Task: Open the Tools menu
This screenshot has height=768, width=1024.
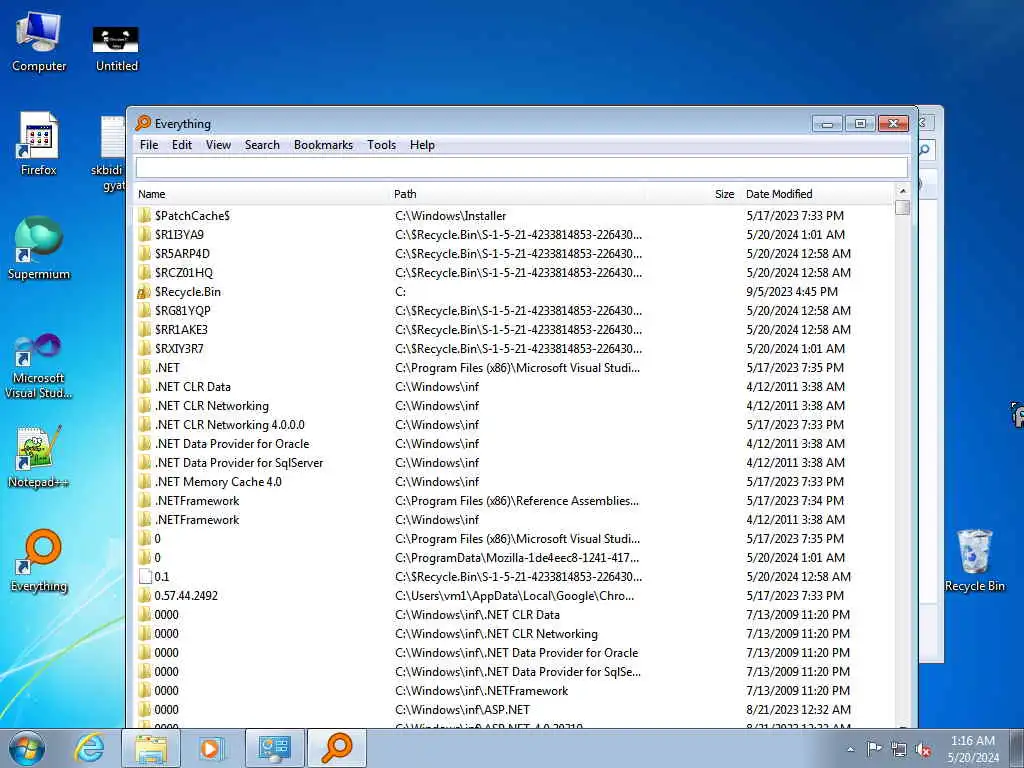Action: pyautogui.click(x=381, y=145)
